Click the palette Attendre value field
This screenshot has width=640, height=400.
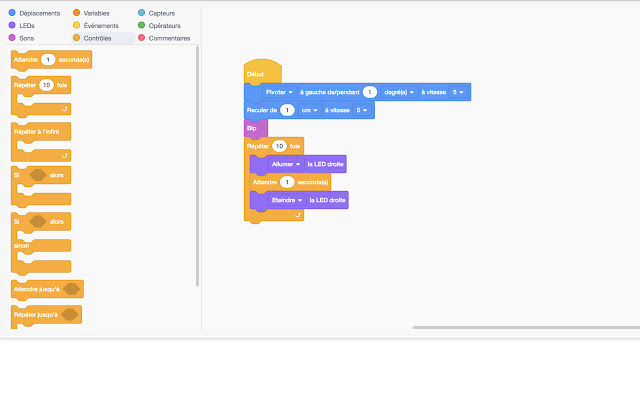[48, 60]
